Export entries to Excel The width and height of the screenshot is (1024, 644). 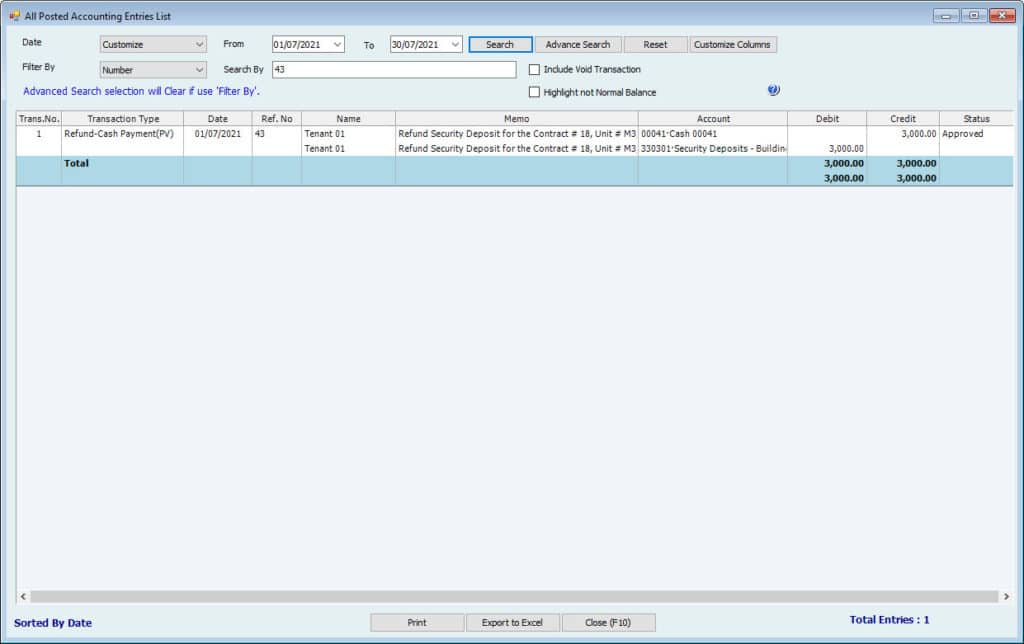(512, 622)
